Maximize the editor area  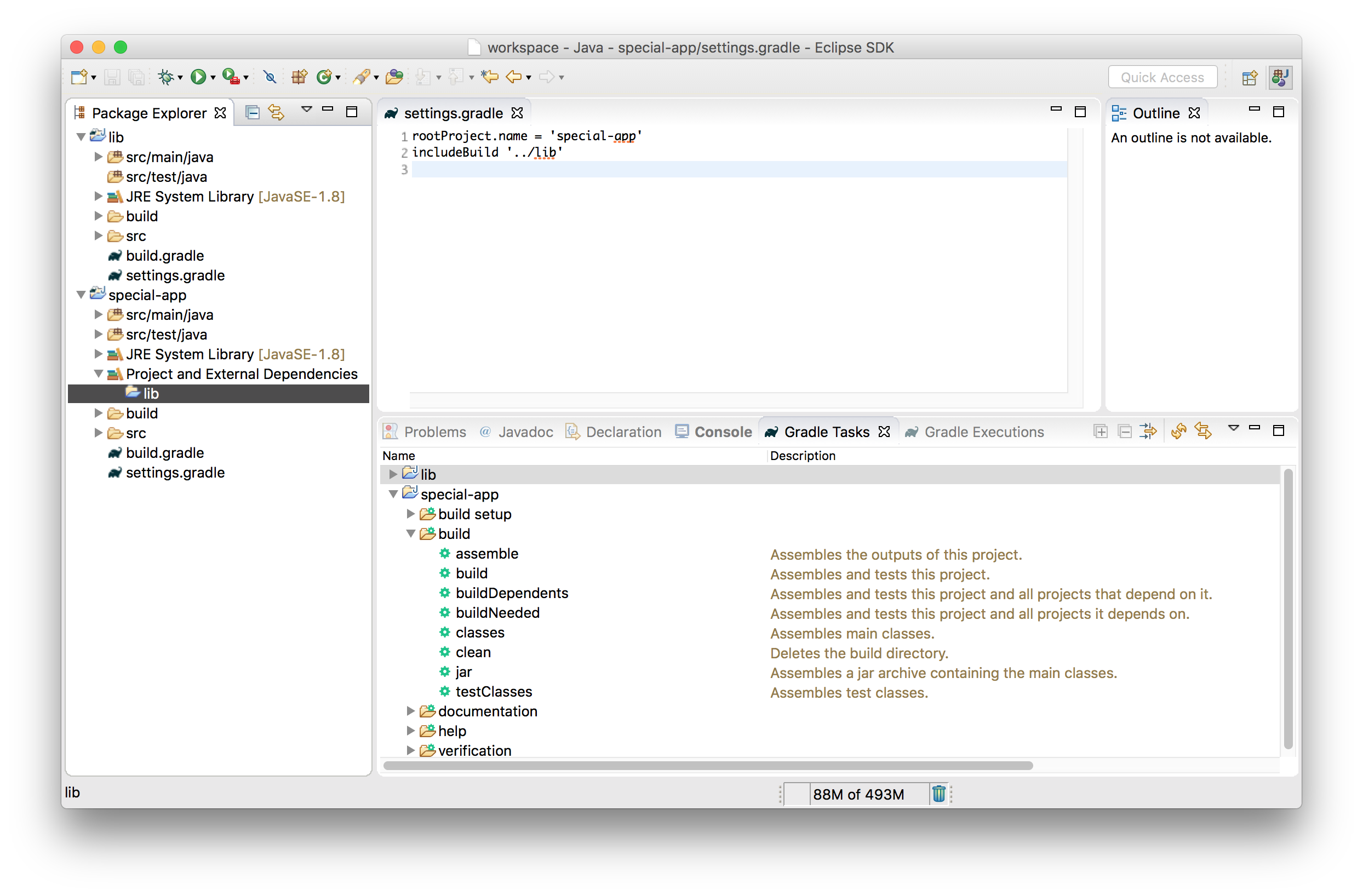tap(1080, 112)
